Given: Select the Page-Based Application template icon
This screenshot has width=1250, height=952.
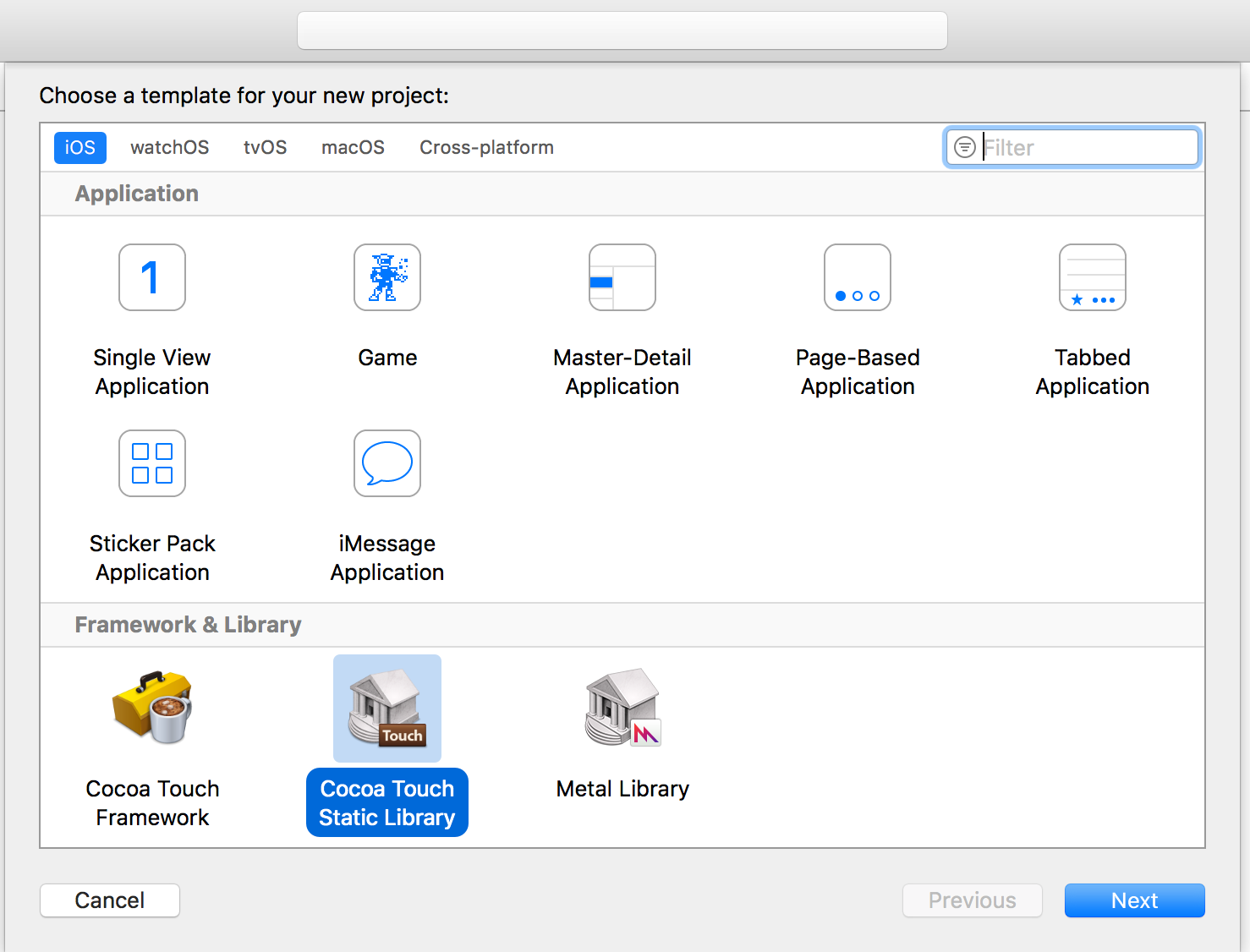Looking at the screenshot, I should tap(858, 277).
